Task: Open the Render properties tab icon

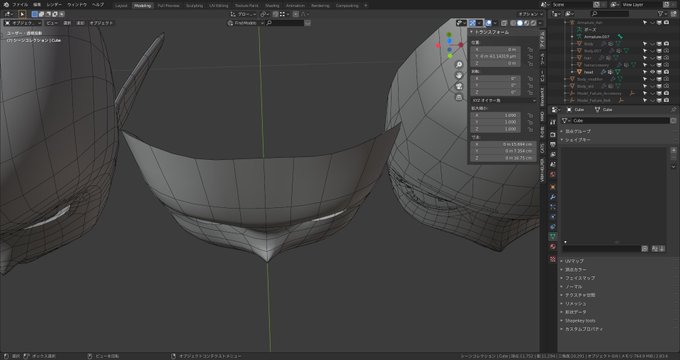Action: [x=552, y=134]
